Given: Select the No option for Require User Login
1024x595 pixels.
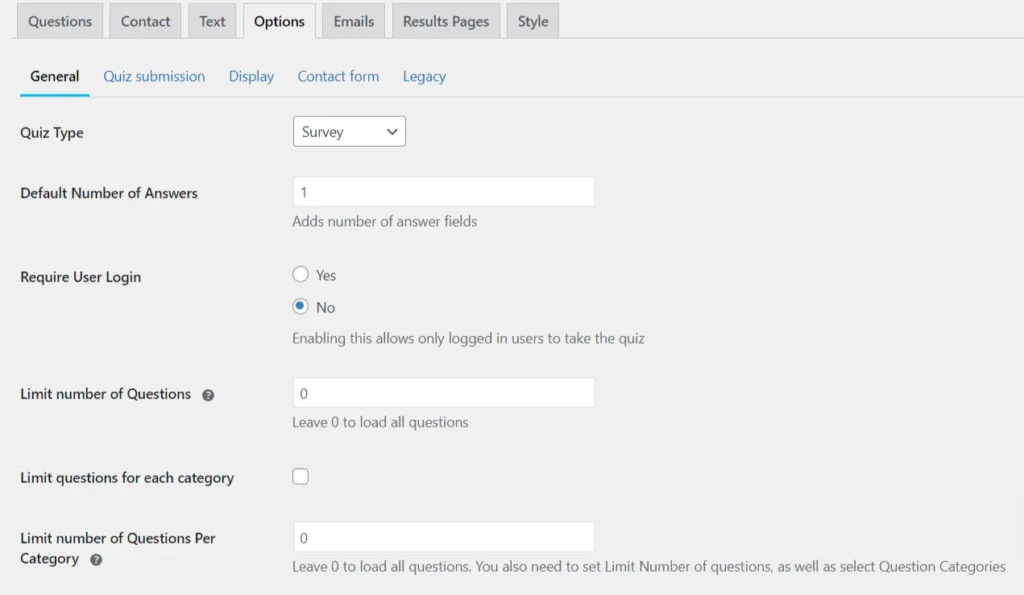Looking at the screenshot, I should [x=300, y=307].
